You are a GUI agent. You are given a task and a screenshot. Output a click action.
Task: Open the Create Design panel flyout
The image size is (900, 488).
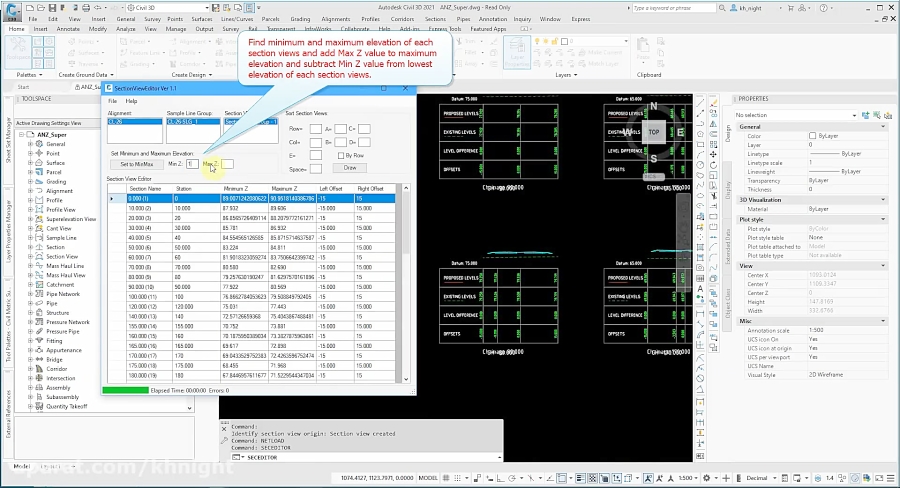pyautogui.click(x=192, y=75)
